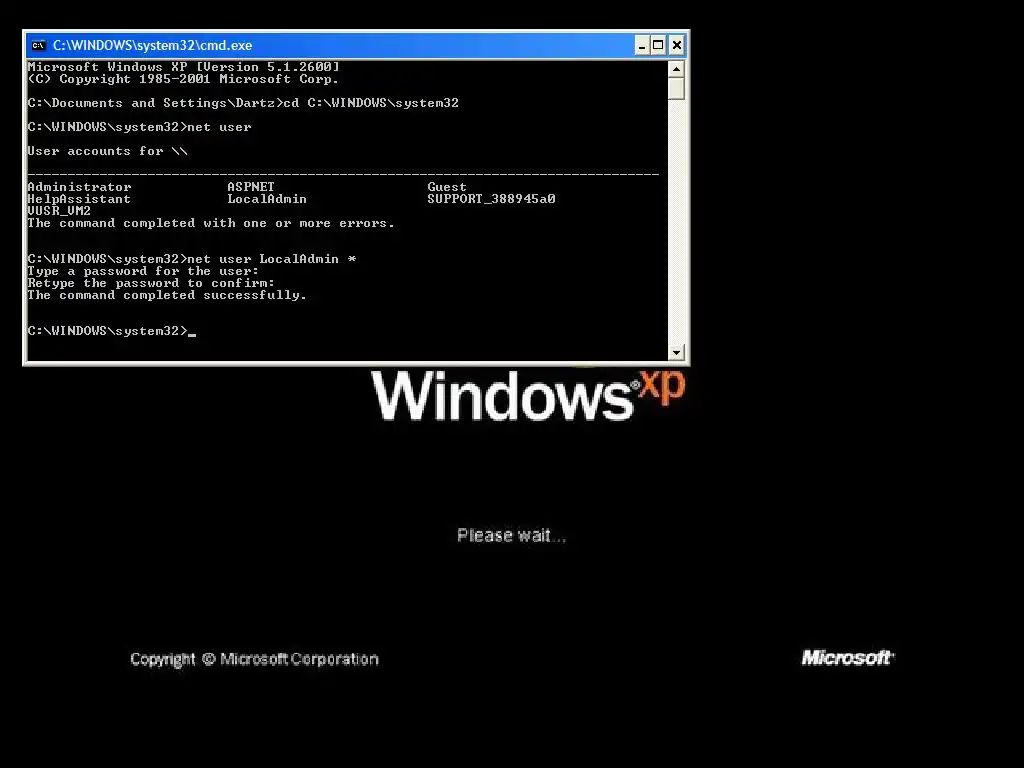
Task: Click the scrollbar up arrow in cmd window
Action: click(x=676, y=69)
